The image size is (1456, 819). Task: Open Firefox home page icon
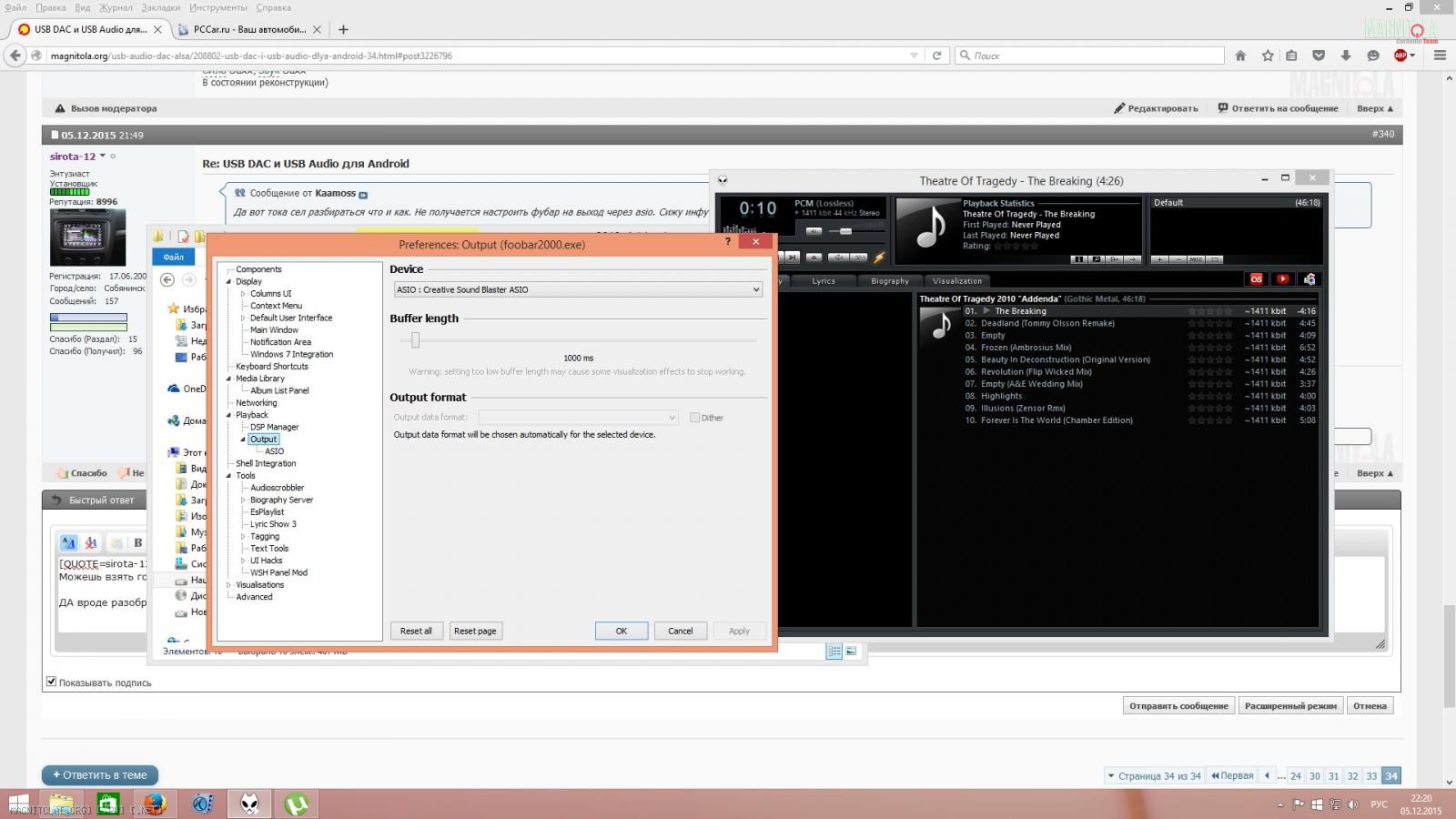pos(1240,56)
